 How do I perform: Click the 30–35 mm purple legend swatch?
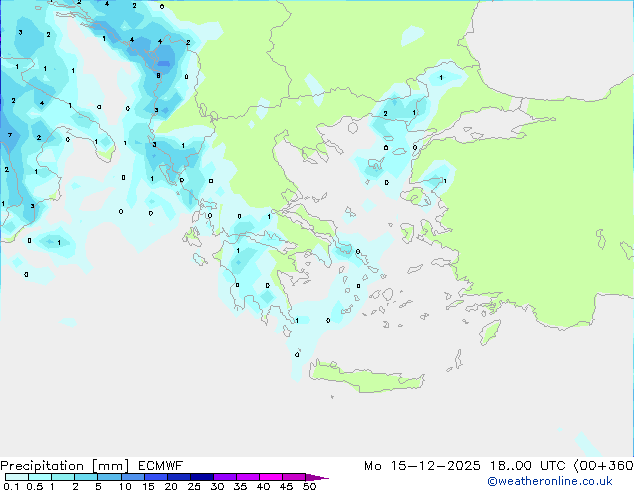(x=224, y=477)
